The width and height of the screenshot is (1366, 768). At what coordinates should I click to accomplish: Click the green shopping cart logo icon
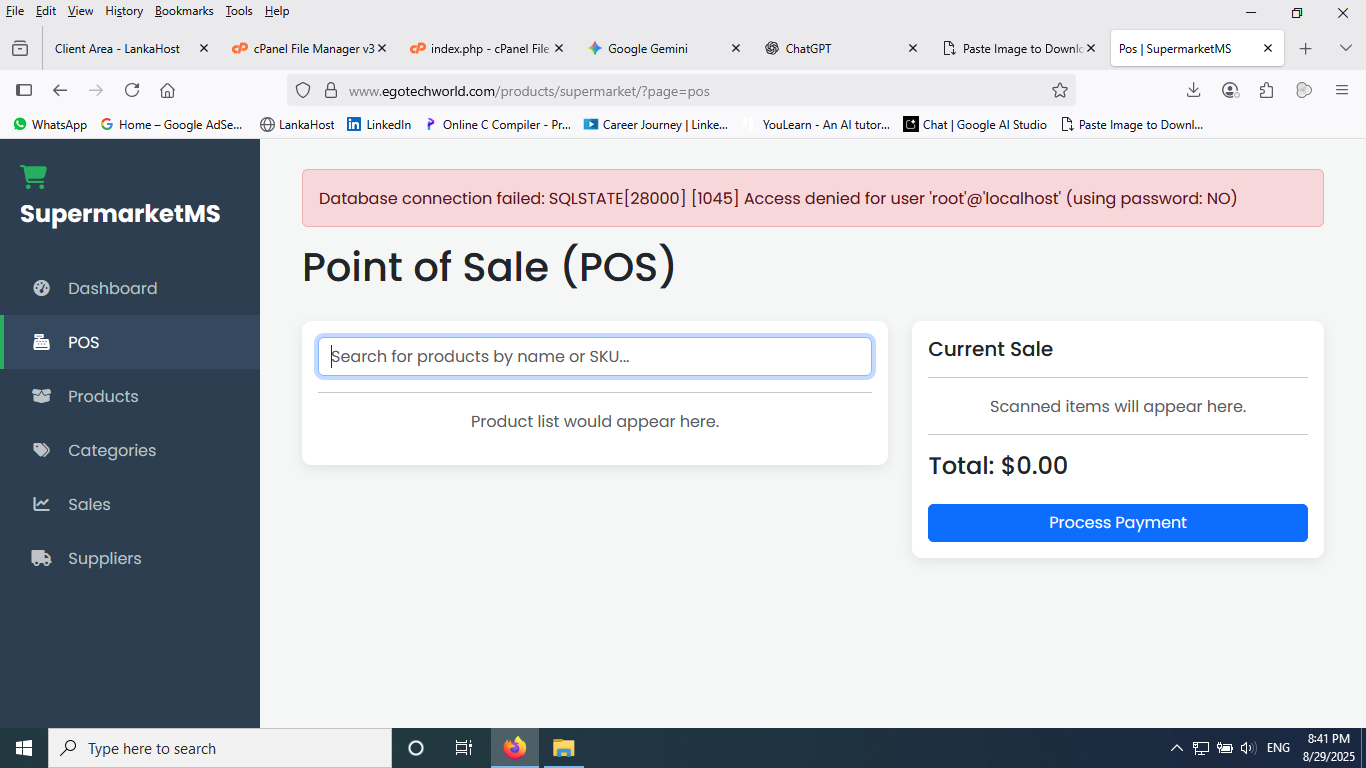tap(34, 177)
